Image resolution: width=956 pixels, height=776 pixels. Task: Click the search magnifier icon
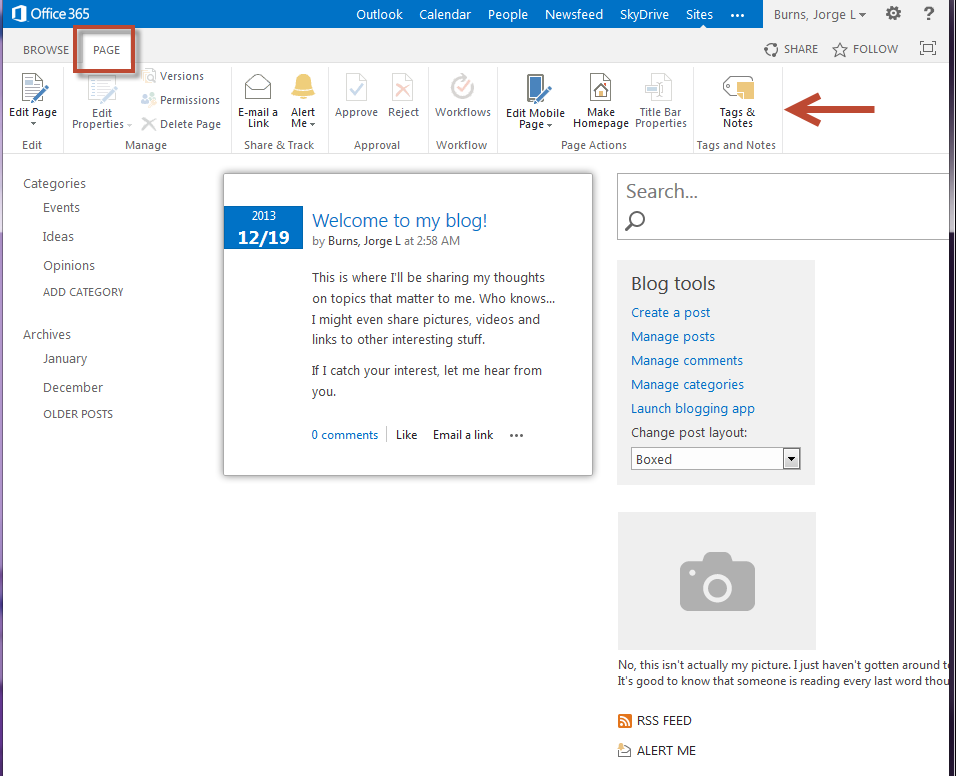click(x=635, y=221)
